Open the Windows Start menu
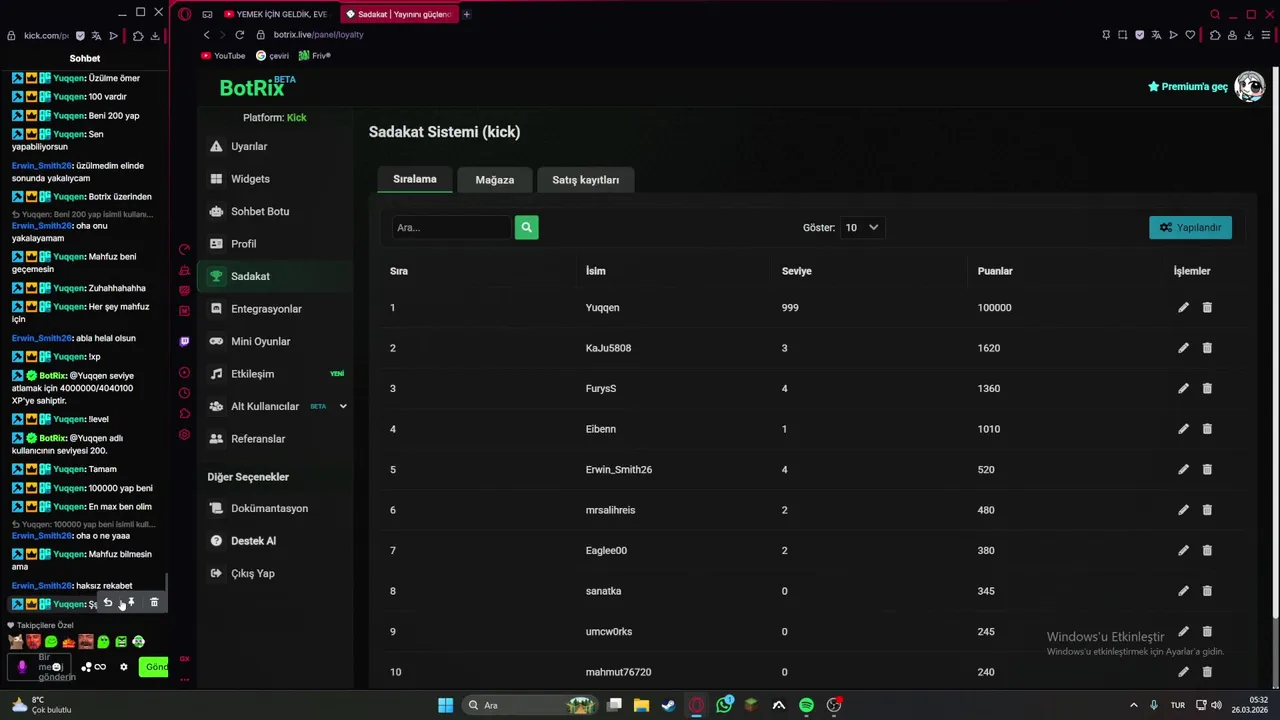The width and height of the screenshot is (1280, 720). [445, 705]
